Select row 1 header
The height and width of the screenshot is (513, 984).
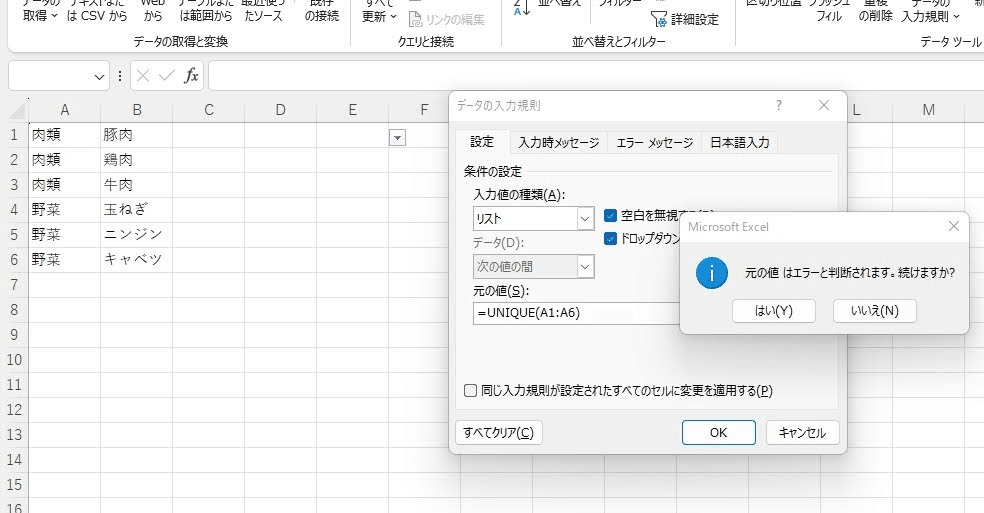(14, 134)
